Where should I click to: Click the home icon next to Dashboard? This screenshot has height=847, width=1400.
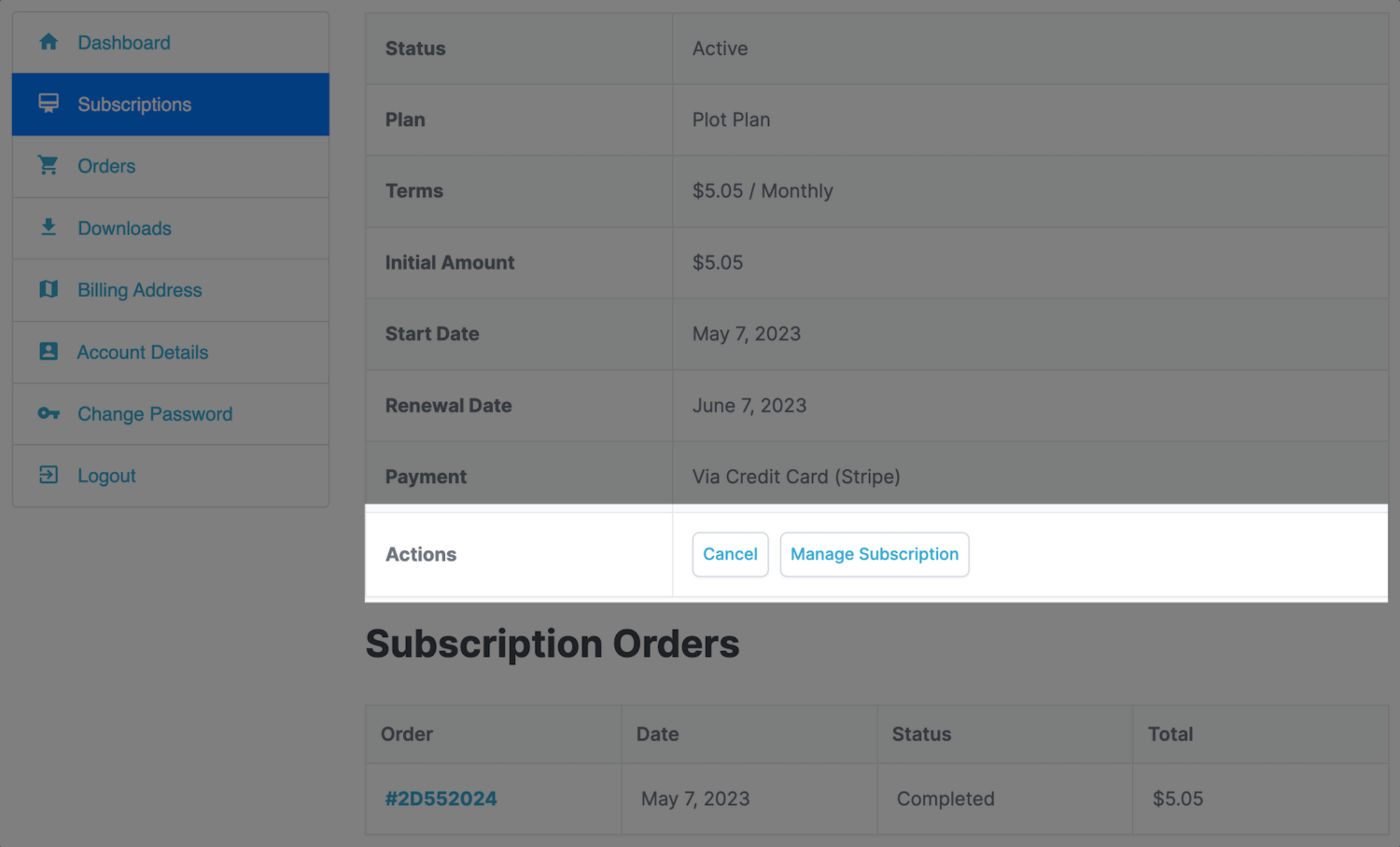[49, 42]
